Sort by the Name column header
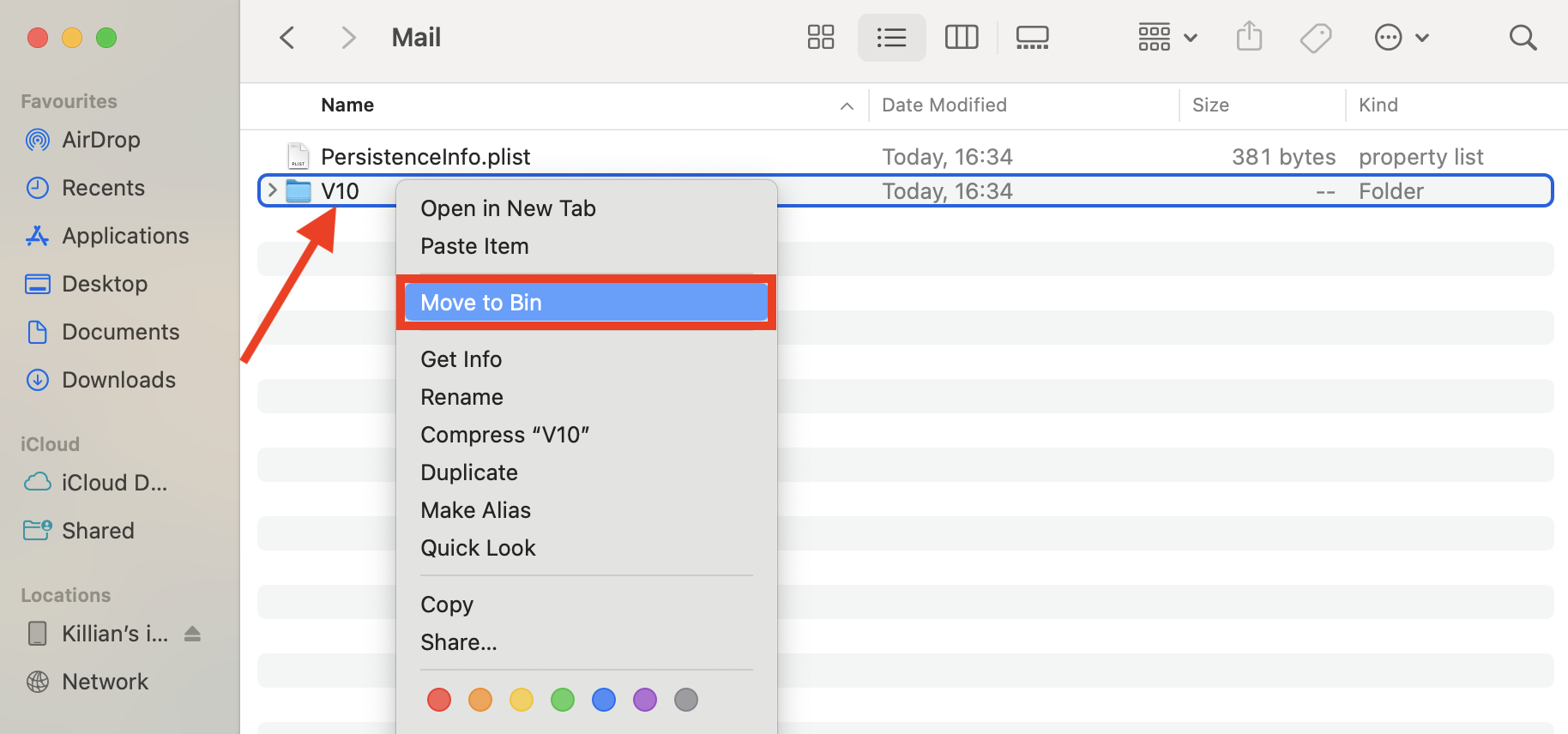1568x734 pixels. click(347, 105)
